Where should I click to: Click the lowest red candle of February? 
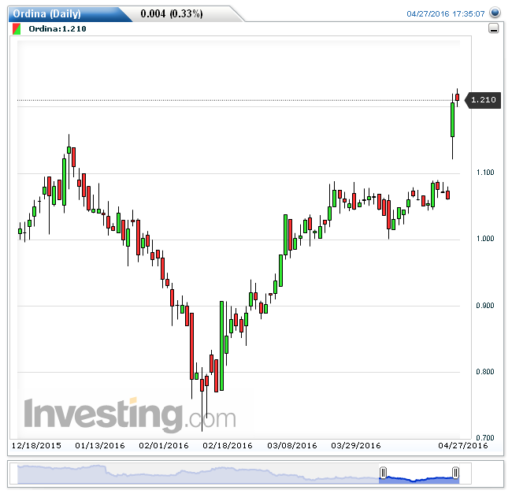(x=202, y=385)
